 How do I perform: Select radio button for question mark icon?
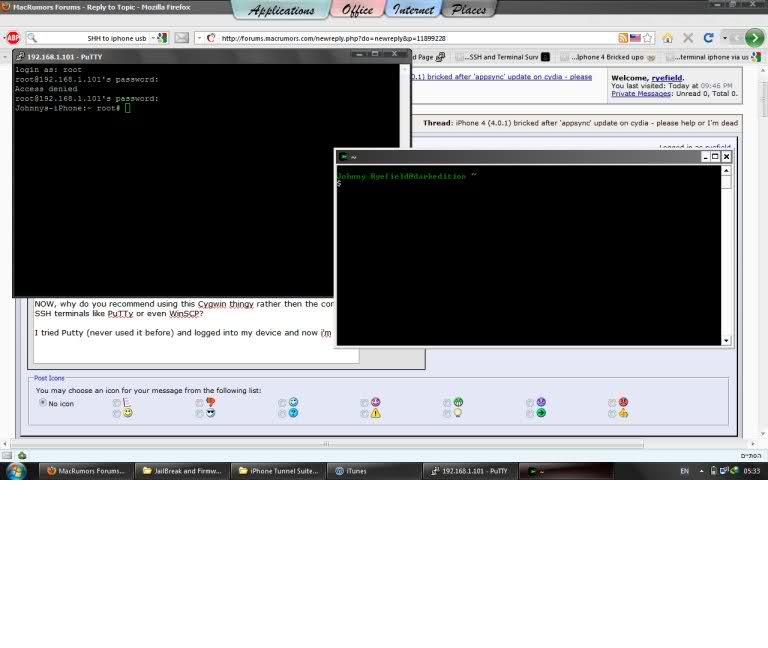(x=282, y=413)
